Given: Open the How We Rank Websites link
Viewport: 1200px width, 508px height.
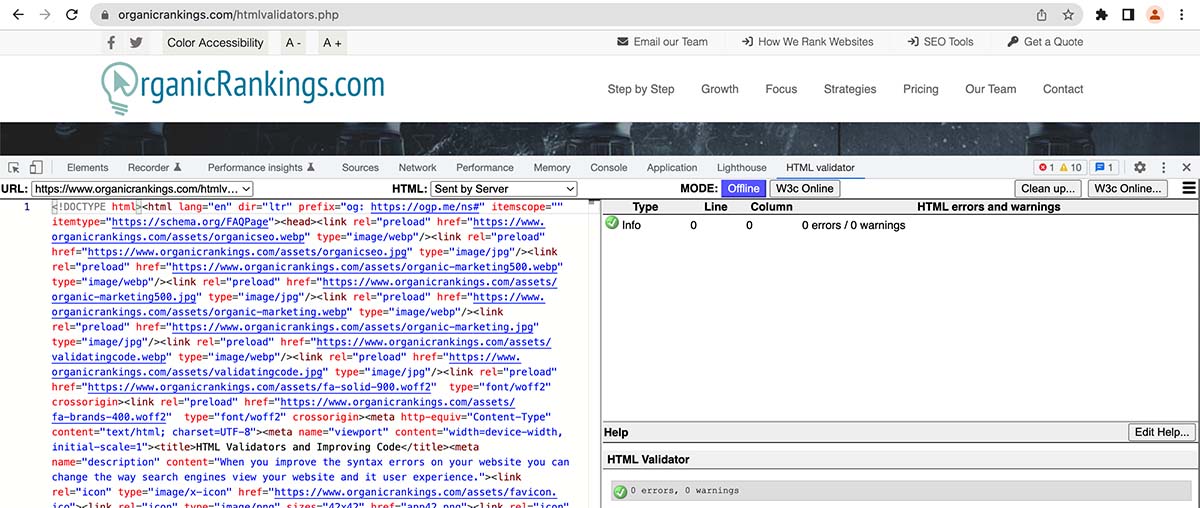Looking at the screenshot, I should [x=807, y=42].
